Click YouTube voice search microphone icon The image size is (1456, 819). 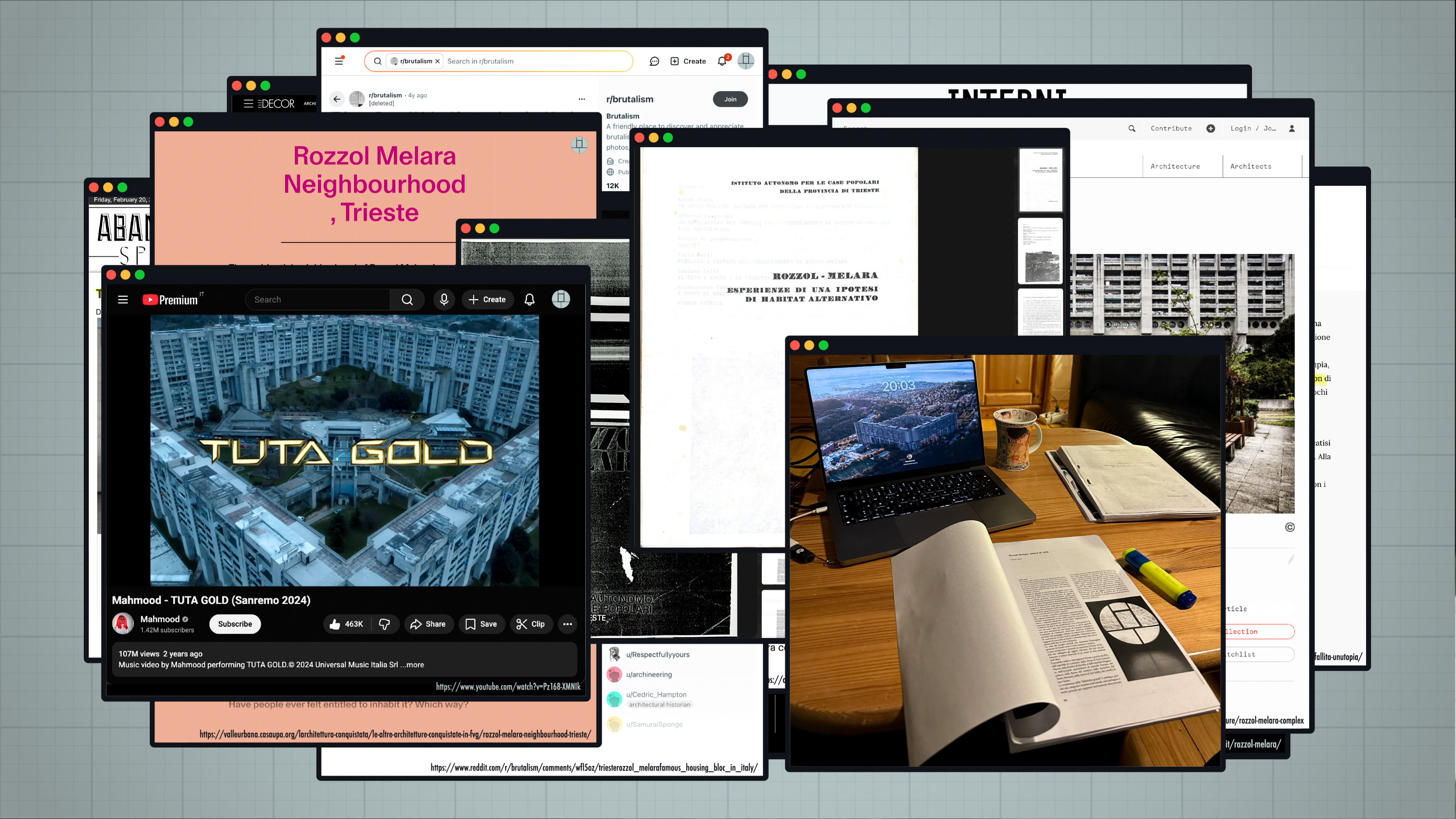[444, 300]
